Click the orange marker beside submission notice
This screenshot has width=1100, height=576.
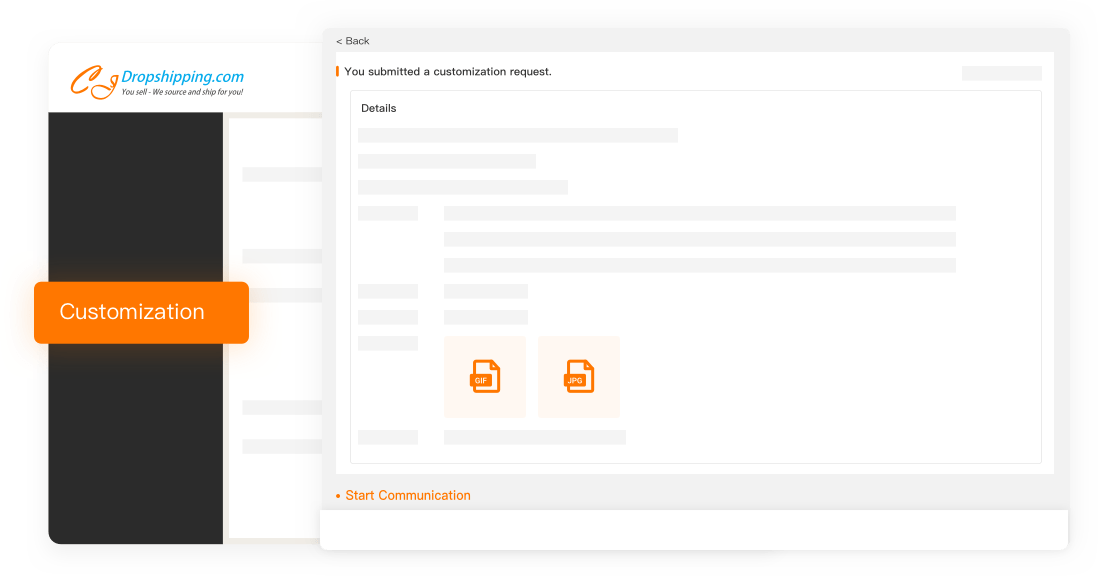pyautogui.click(x=338, y=71)
